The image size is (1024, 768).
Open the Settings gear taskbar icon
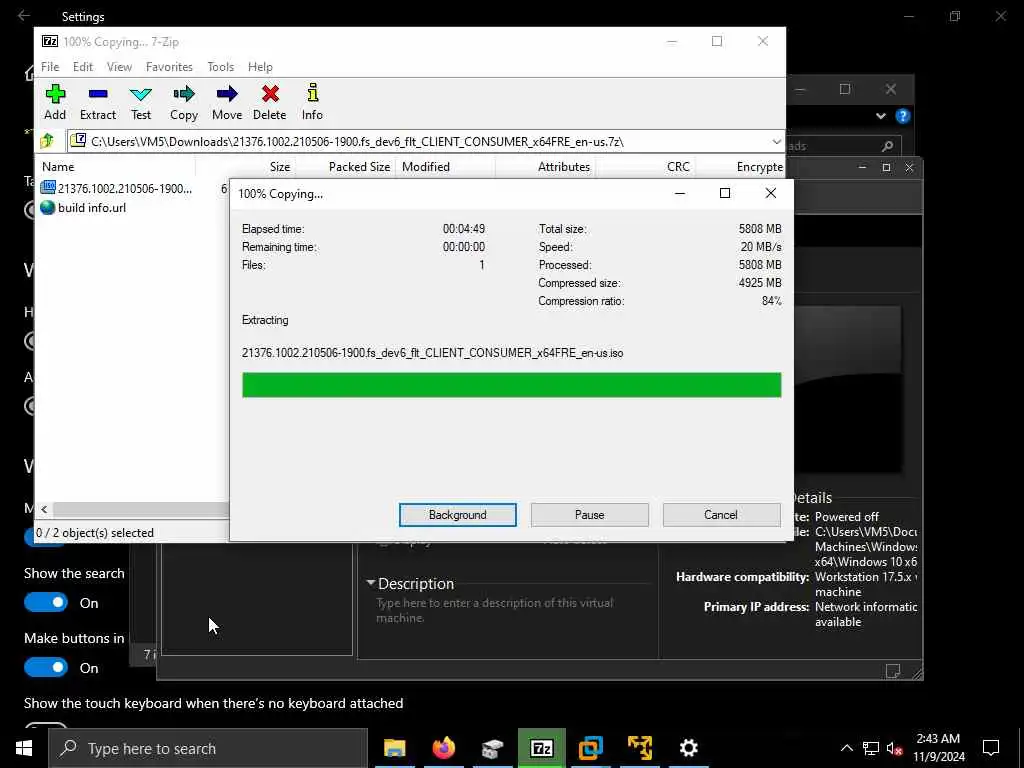pos(688,748)
